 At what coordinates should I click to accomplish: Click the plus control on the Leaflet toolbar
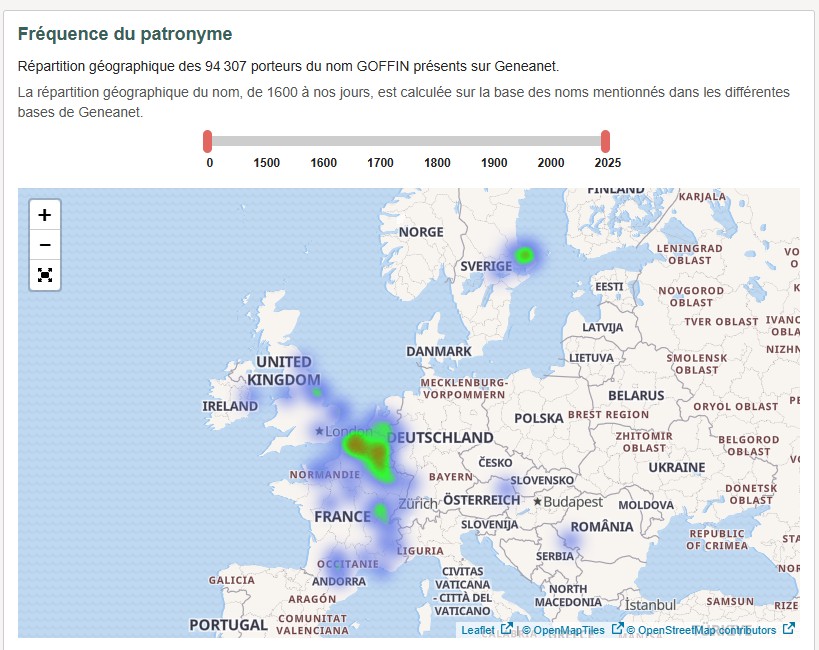[x=44, y=214]
